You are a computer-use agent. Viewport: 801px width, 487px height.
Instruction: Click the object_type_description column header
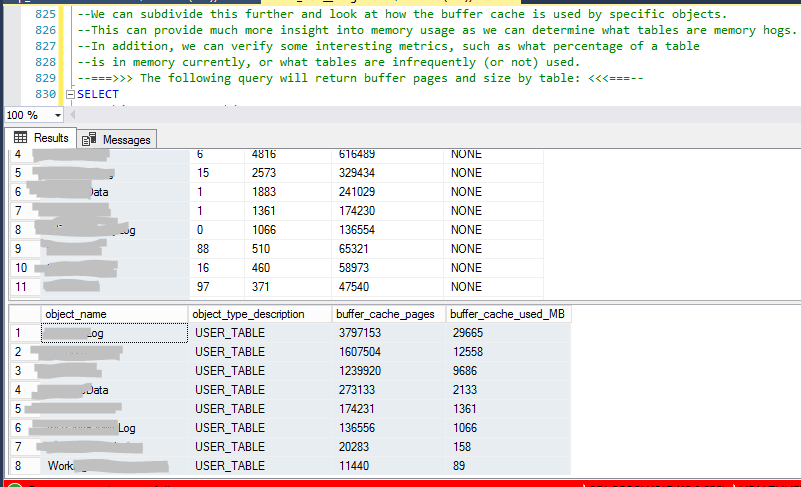[x=260, y=314]
